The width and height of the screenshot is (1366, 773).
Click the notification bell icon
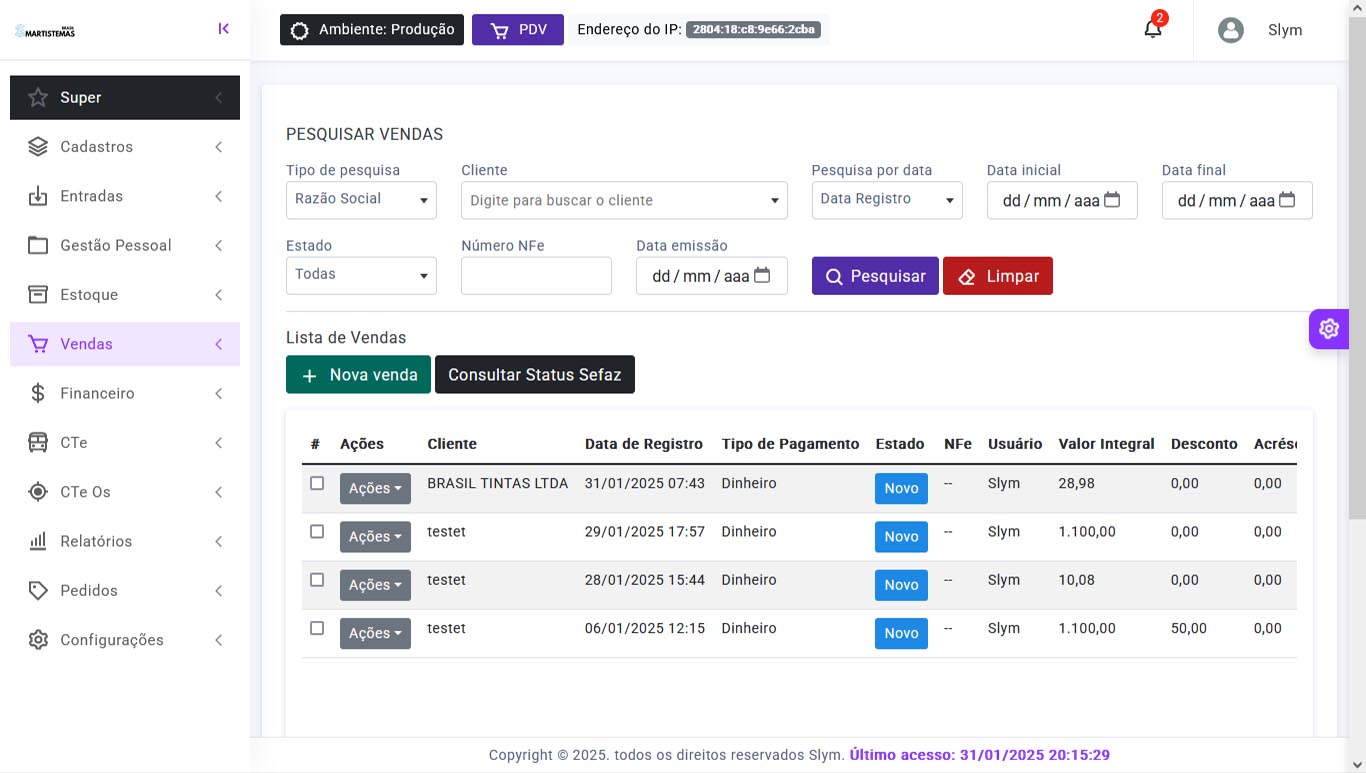coord(1152,29)
